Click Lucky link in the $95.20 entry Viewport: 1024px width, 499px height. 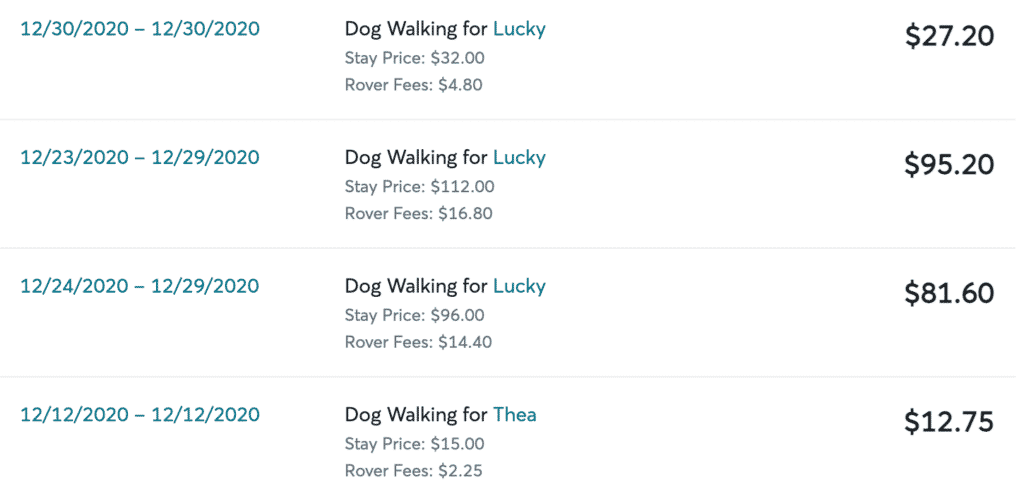(519, 158)
